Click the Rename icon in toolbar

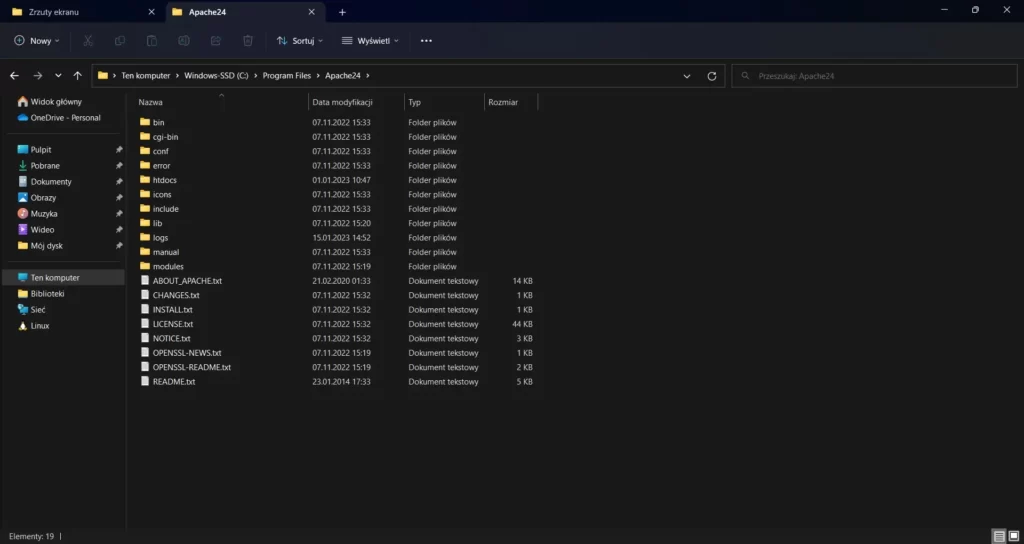184,40
